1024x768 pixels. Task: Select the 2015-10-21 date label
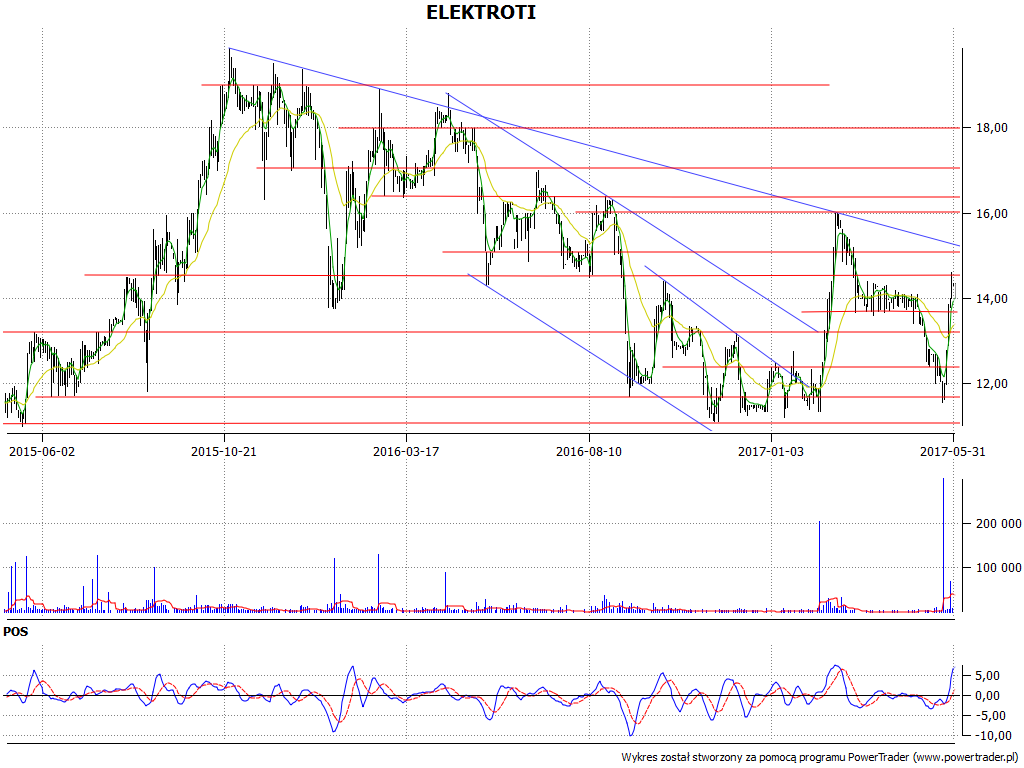224,452
